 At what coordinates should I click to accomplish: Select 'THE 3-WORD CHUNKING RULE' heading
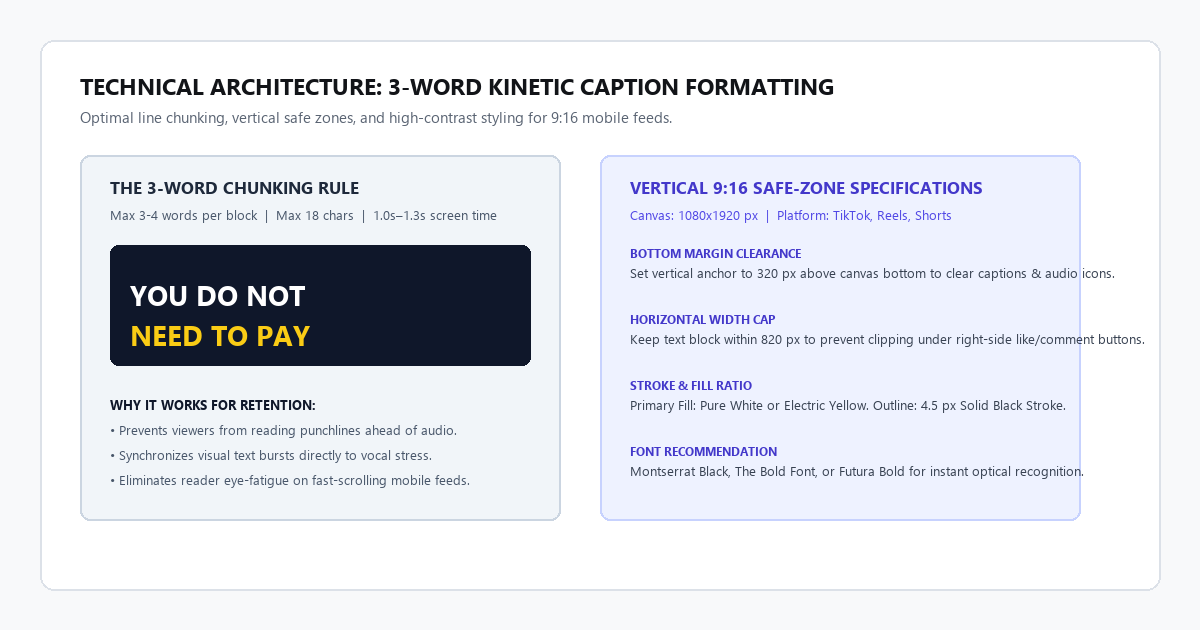(234, 188)
